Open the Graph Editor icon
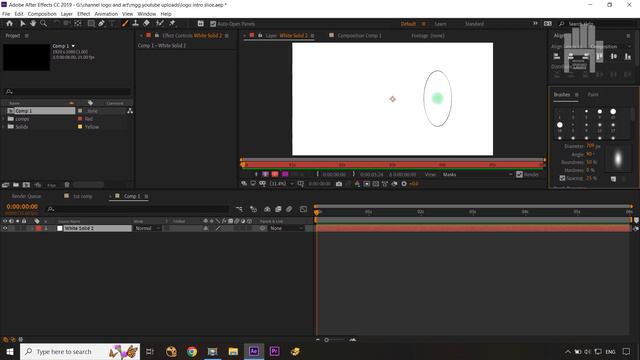Viewport: 640px width, 360px height. click(x=303, y=209)
